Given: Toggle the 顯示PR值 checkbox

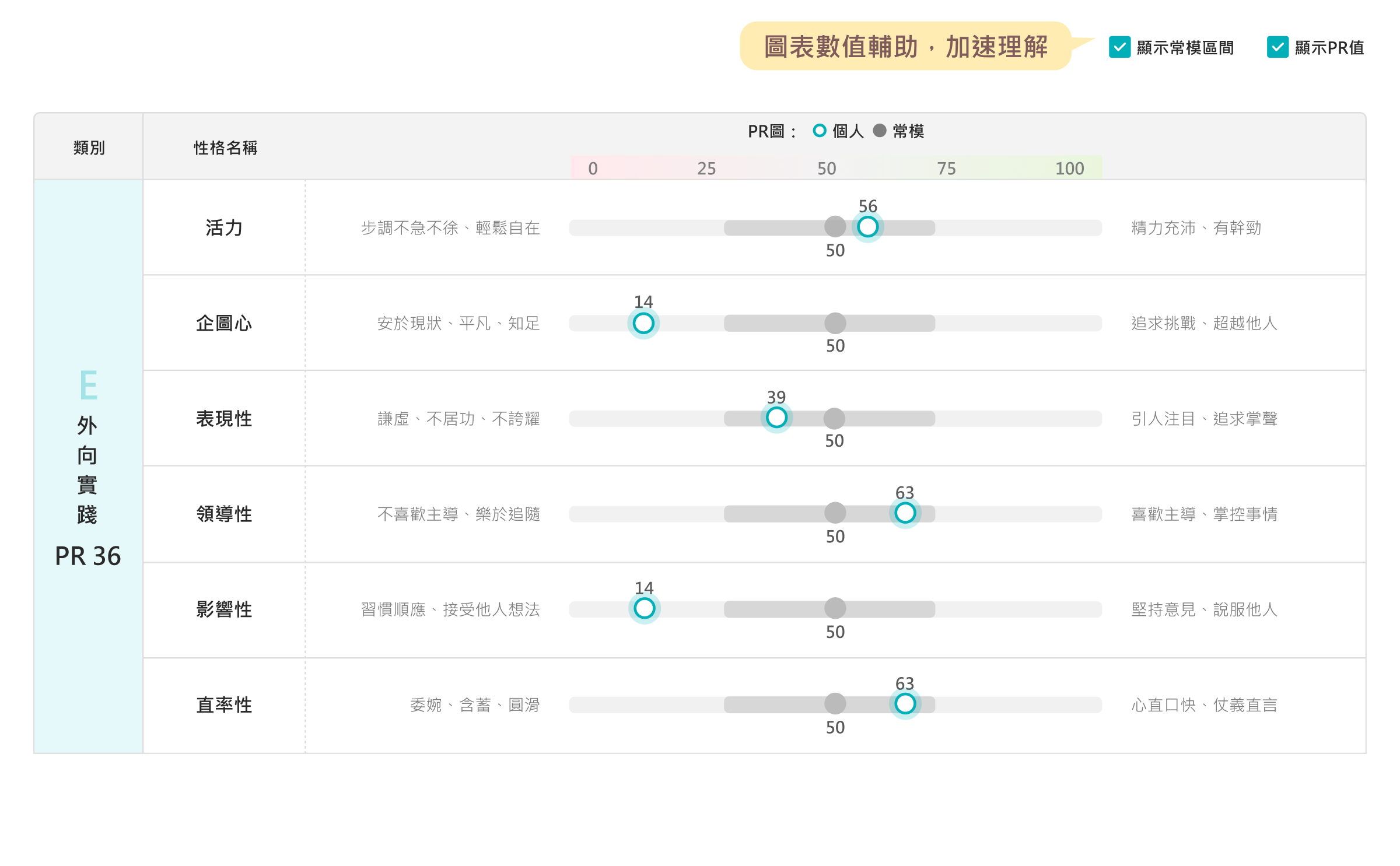Looking at the screenshot, I should (1277, 47).
